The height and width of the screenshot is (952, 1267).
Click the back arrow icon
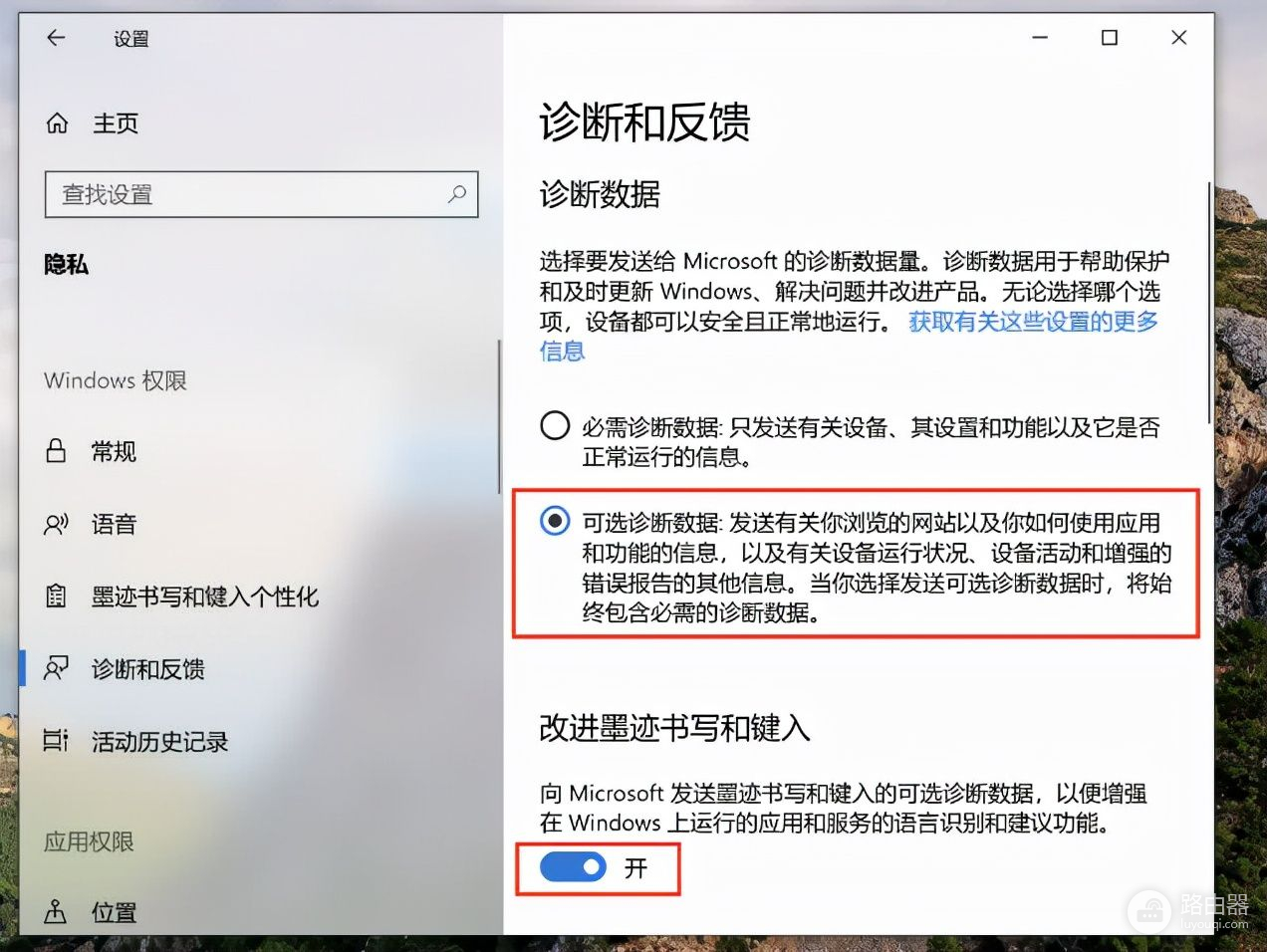click(x=56, y=38)
